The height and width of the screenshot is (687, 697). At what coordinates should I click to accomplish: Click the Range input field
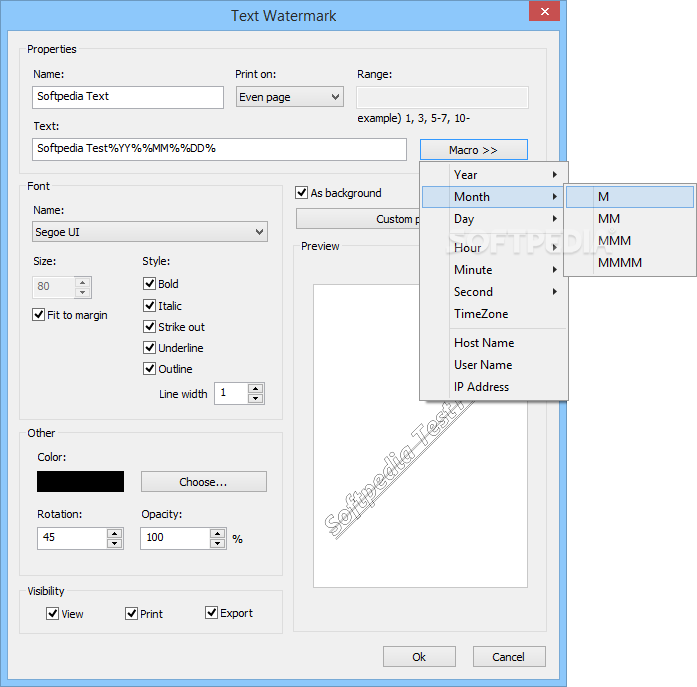[x=442, y=97]
